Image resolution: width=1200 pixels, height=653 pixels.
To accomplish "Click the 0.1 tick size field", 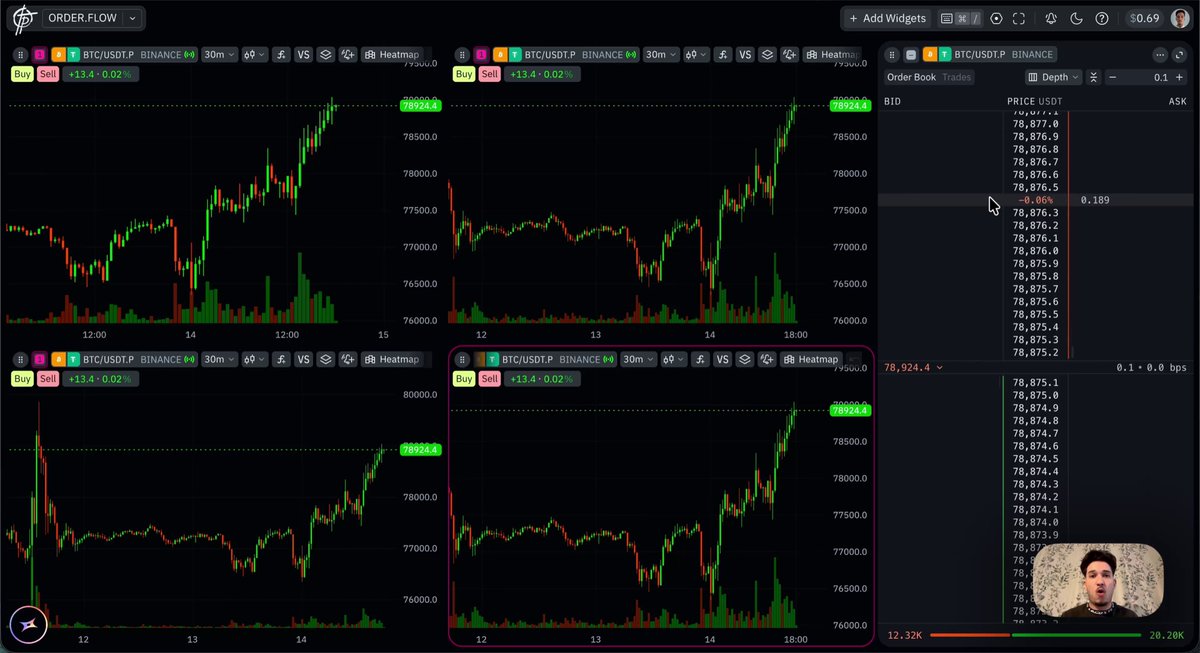I will (1147, 77).
